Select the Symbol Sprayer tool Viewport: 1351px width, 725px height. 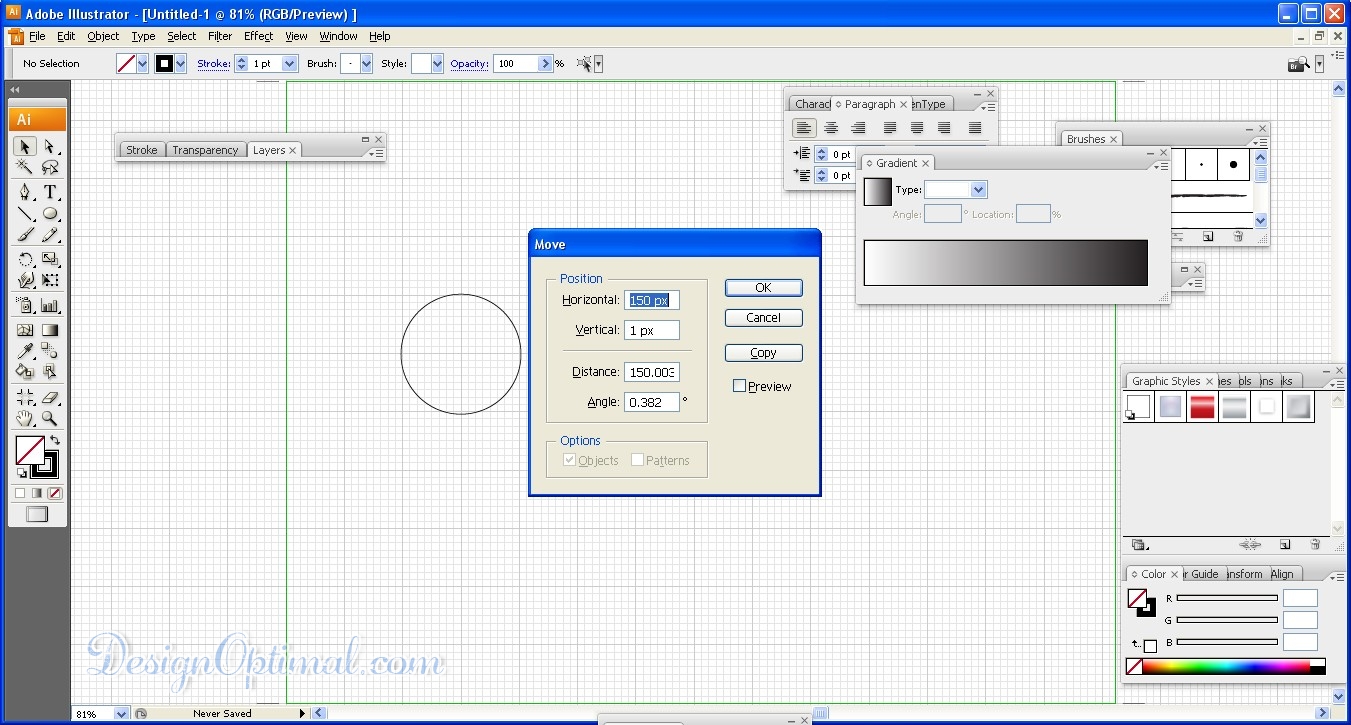point(25,306)
